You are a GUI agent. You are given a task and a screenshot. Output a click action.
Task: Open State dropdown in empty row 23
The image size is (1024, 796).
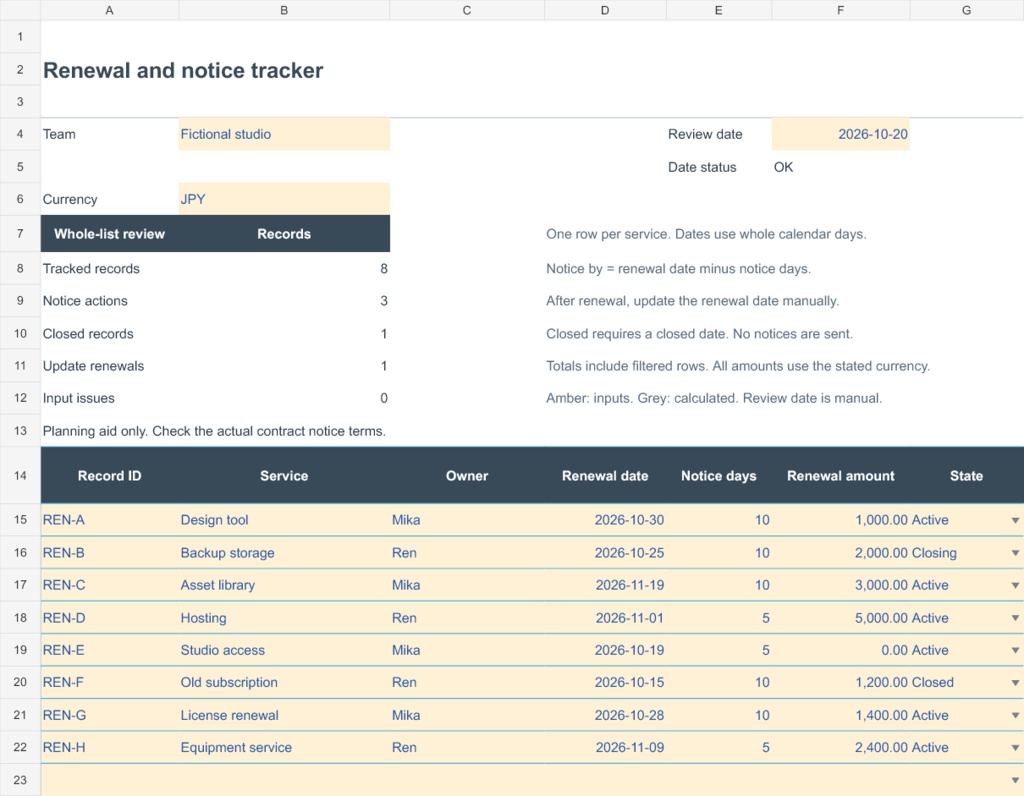tap(1015, 780)
